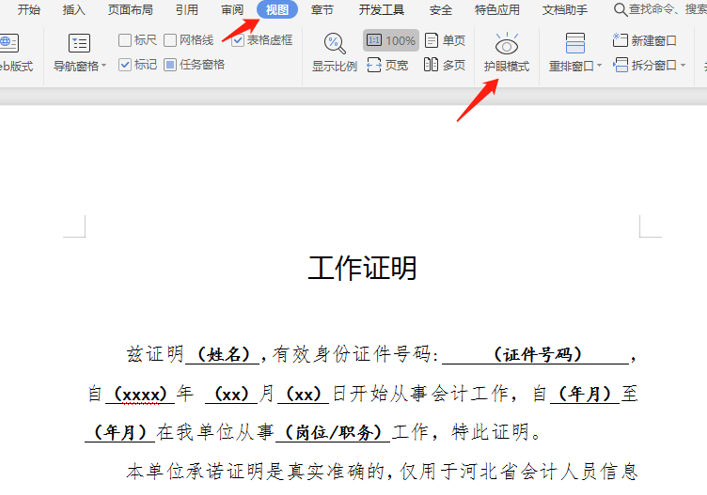Open the 安全 tab
Image resolution: width=707 pixels, height=495 pixels.
tap(441, 9)
